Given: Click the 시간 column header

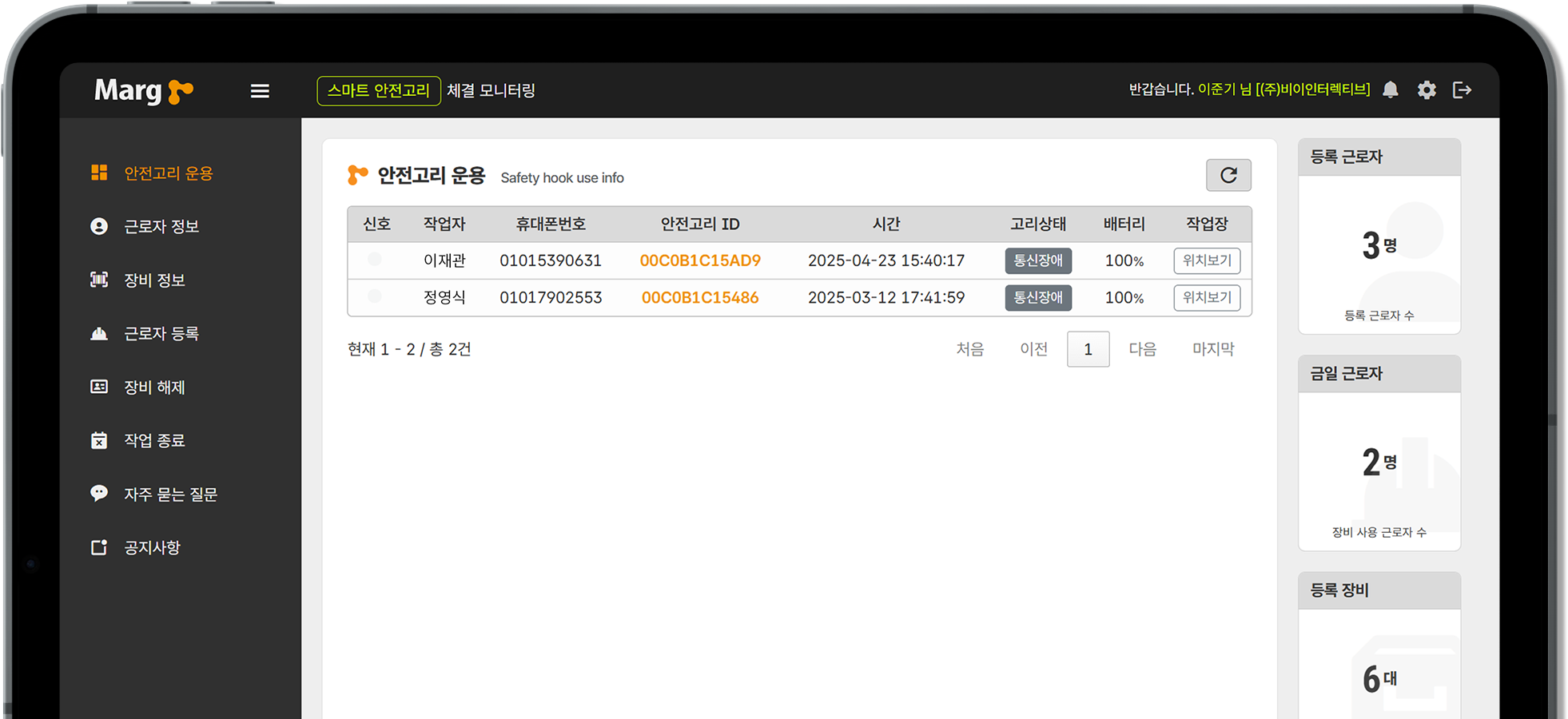Looking at the screenshot, I should coord(886,224).
